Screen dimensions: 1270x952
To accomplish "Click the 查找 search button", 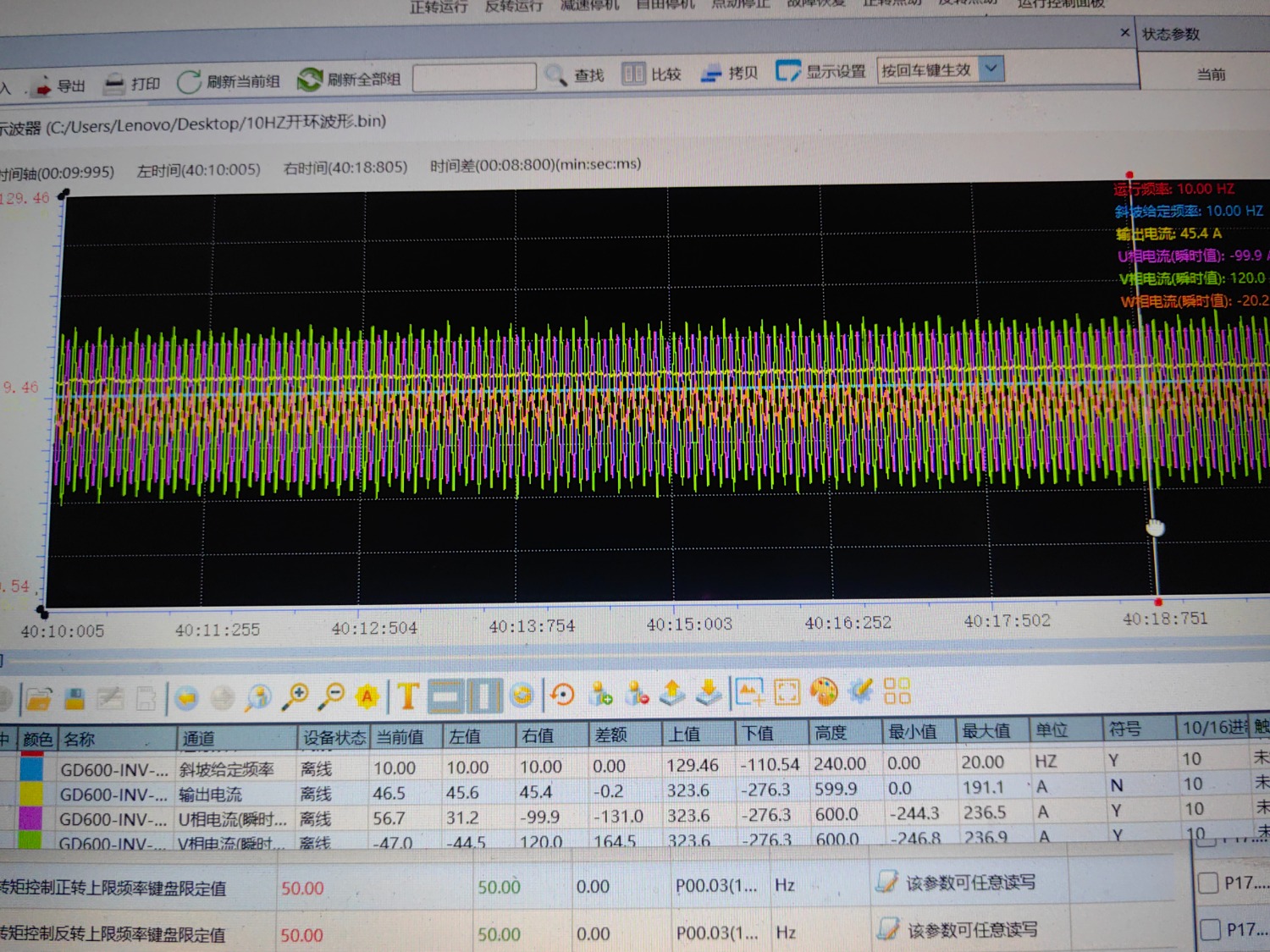I will pyautogui.click(x=575, y=75).
